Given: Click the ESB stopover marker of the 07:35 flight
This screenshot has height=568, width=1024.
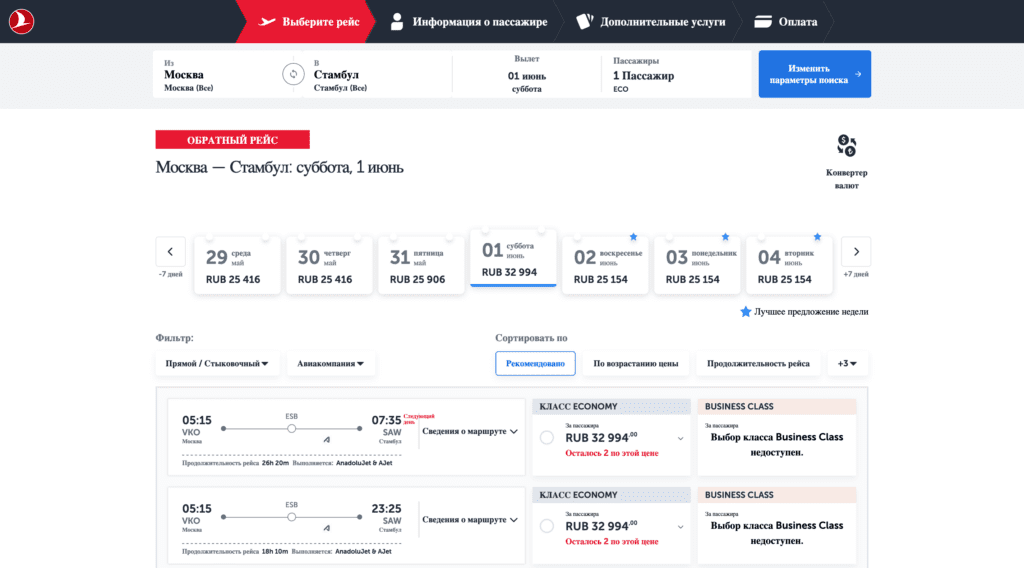Looking at the screenshot, I should click(x=291, y=428).
